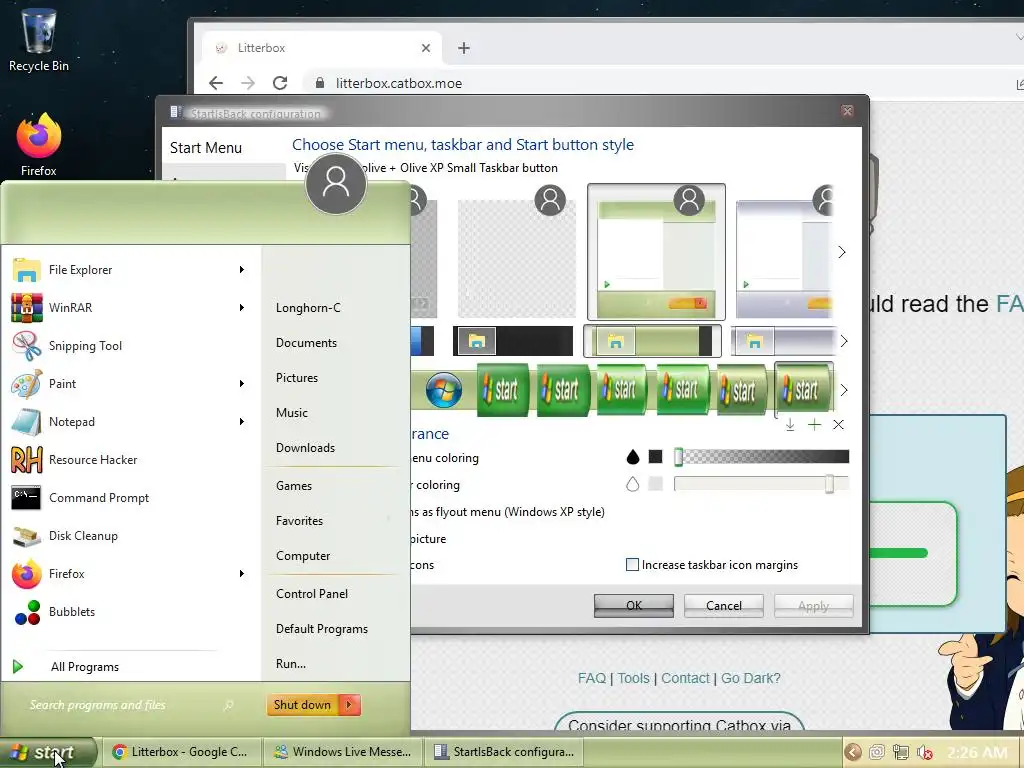The image size is (1024, 768).
Task: Expand Paint recent files arrow
Action: 242,383
